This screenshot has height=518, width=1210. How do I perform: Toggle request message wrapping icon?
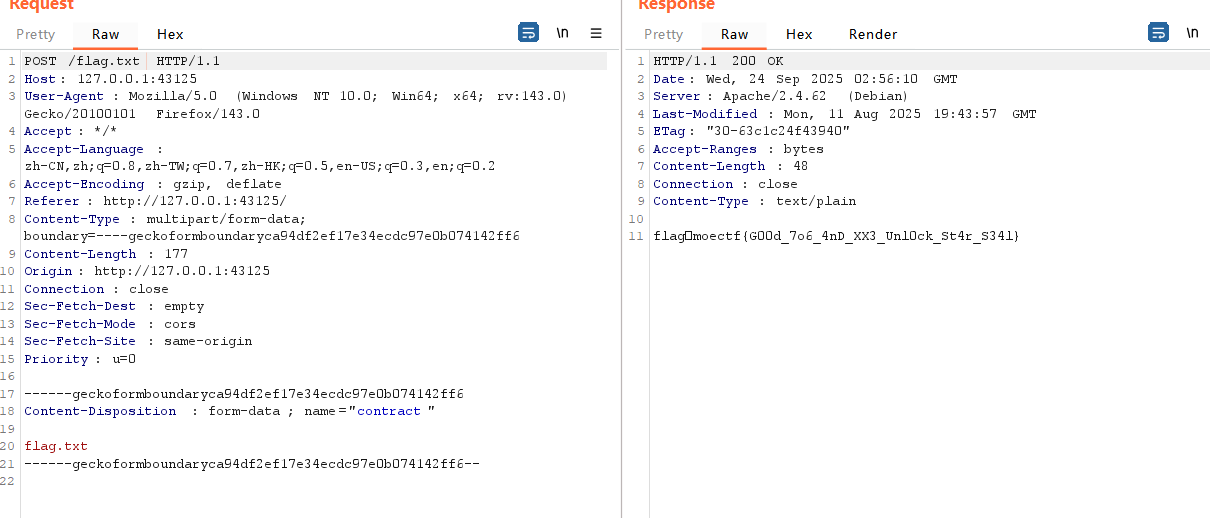pyautogui.click(x=528, y=33)
